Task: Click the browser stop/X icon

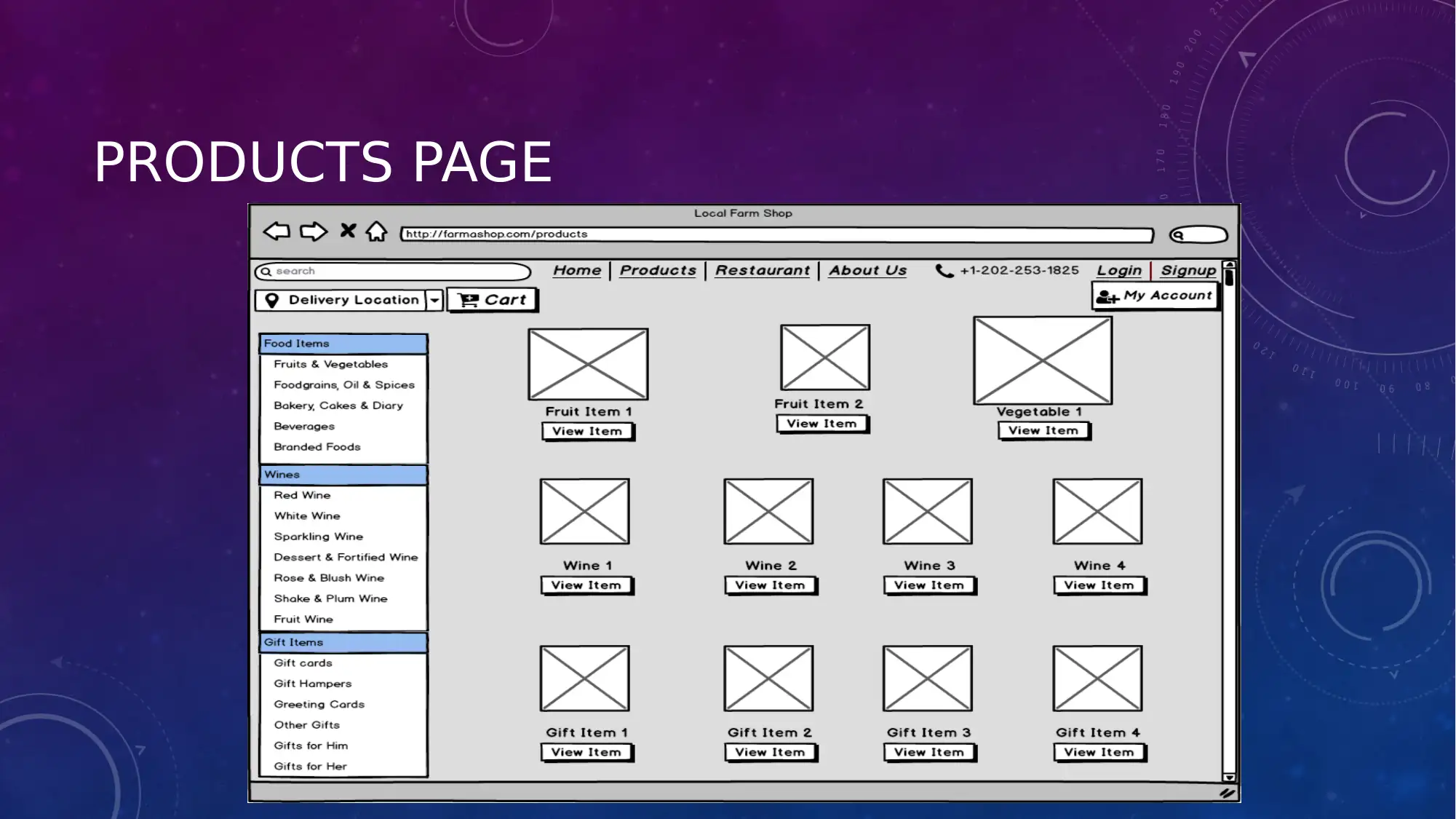Action: [347, 232]
